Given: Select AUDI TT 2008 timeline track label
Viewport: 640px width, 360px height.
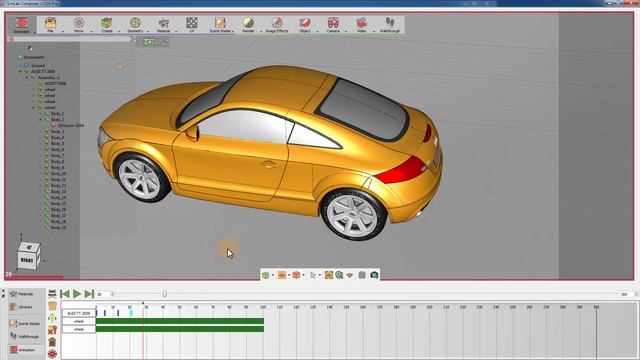Looking at the screenshot, I should click(x=79, y=313).
